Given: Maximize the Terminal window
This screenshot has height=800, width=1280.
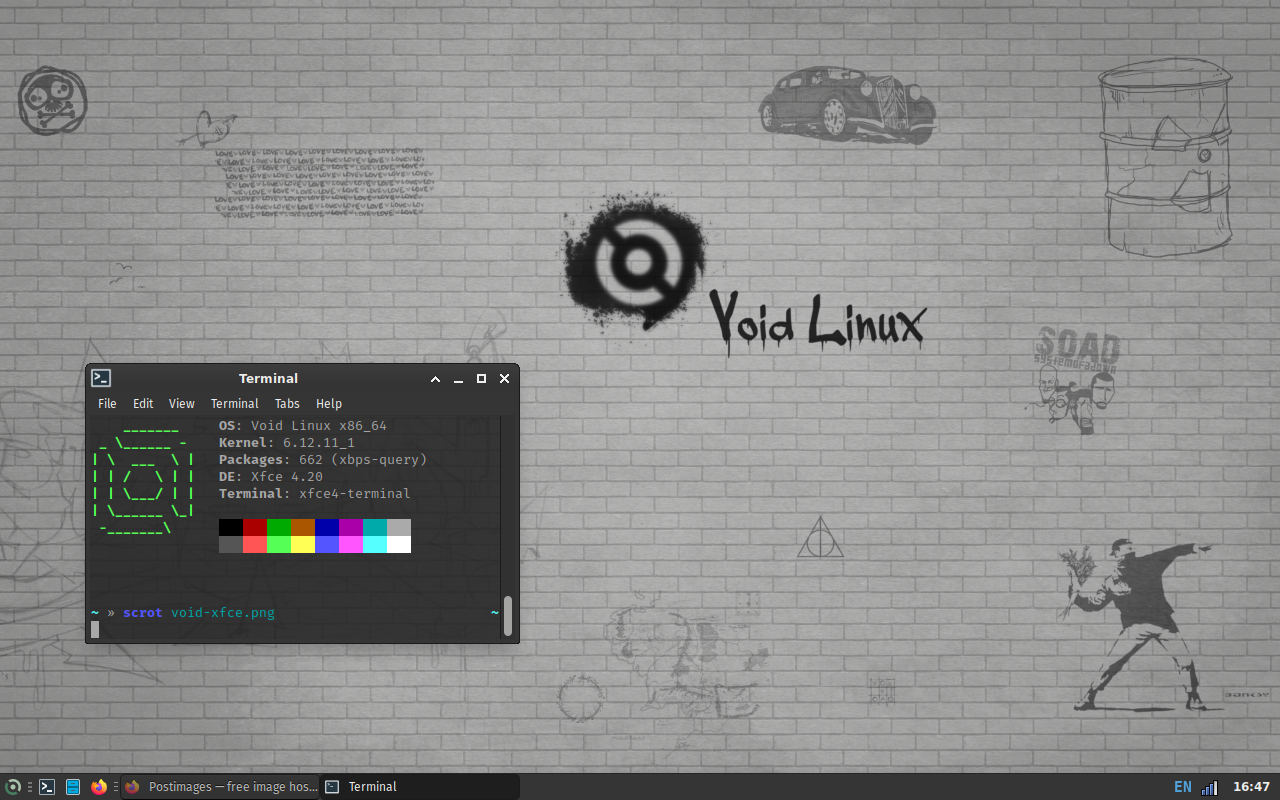Looking at the screenshot, I should 482,379.
